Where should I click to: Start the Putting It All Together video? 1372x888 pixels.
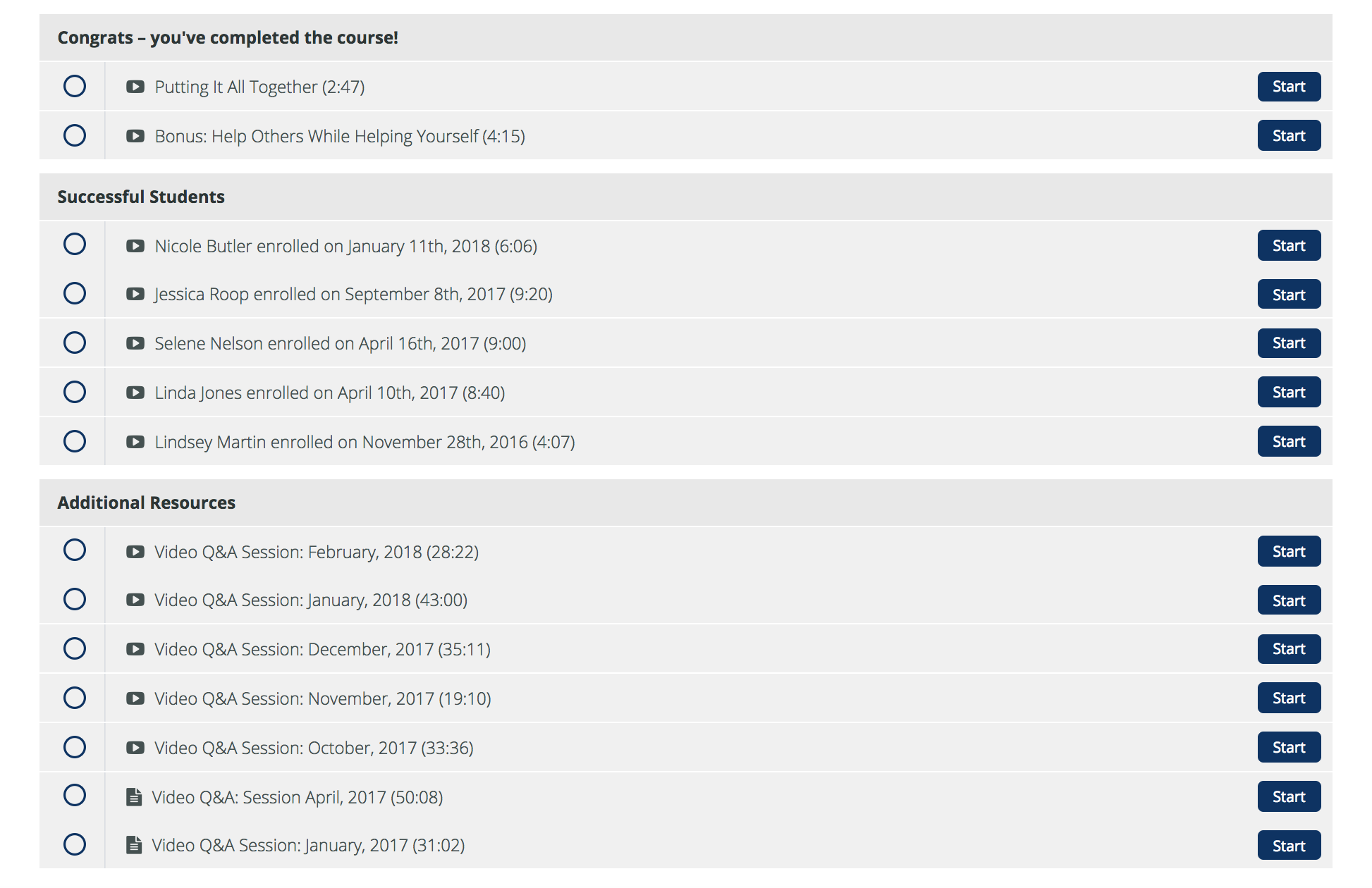click(x=1289, y=87)
